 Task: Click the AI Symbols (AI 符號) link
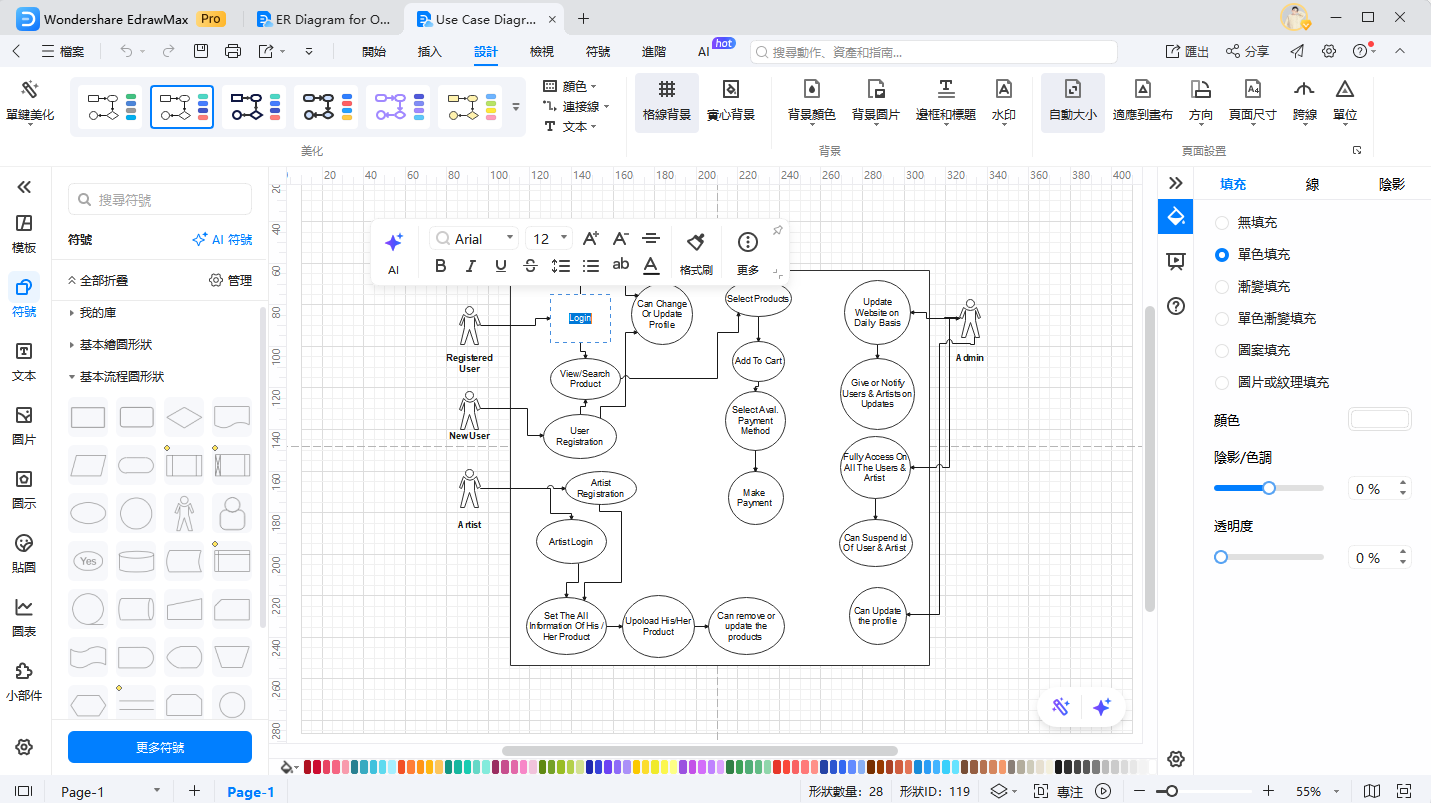pos(222,240)
